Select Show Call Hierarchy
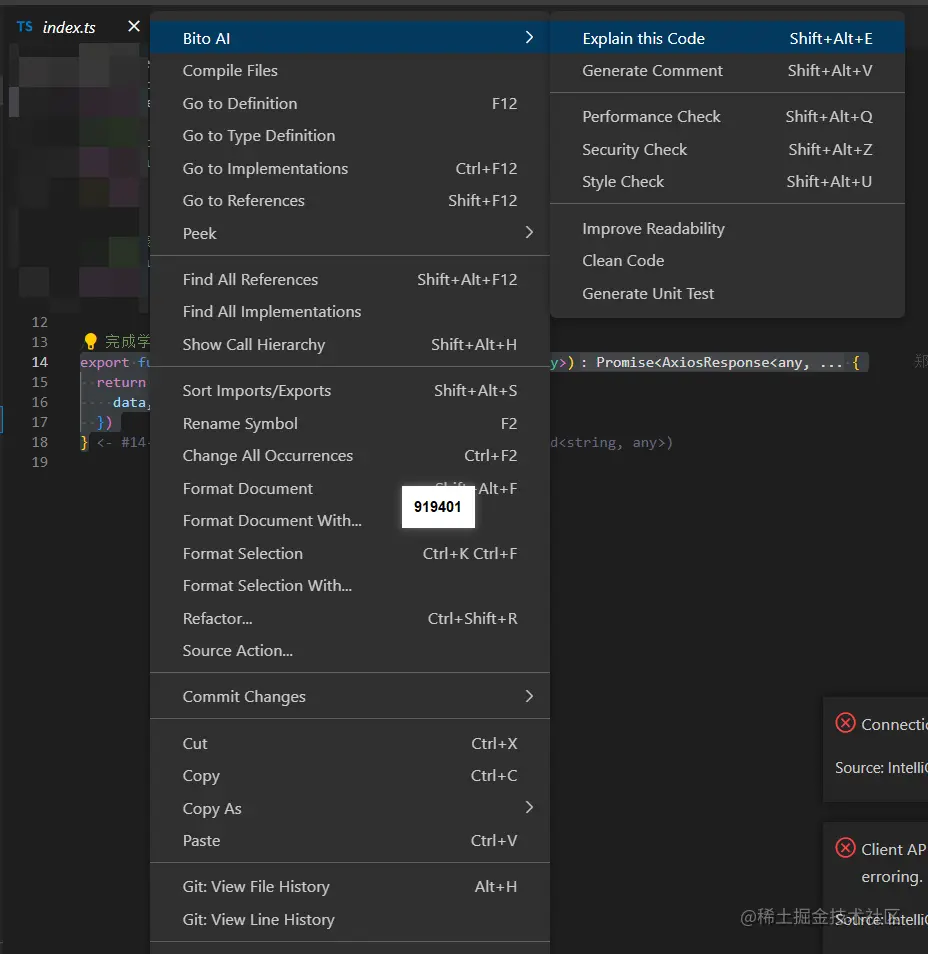Screen dimensions: 928x954 [x=350, y=344]
